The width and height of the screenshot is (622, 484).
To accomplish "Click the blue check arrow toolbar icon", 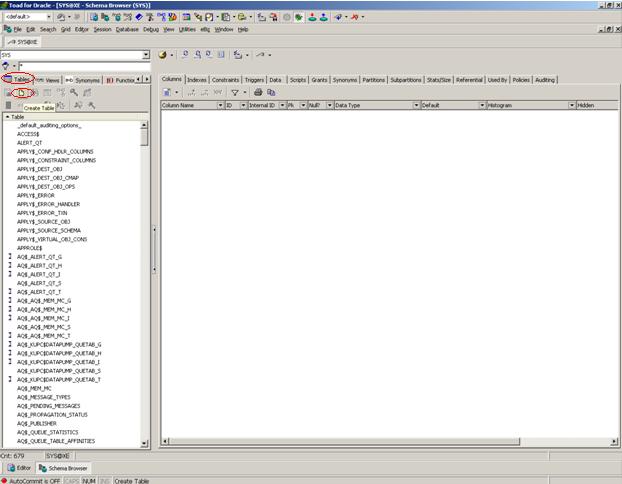I will (338, 17).
